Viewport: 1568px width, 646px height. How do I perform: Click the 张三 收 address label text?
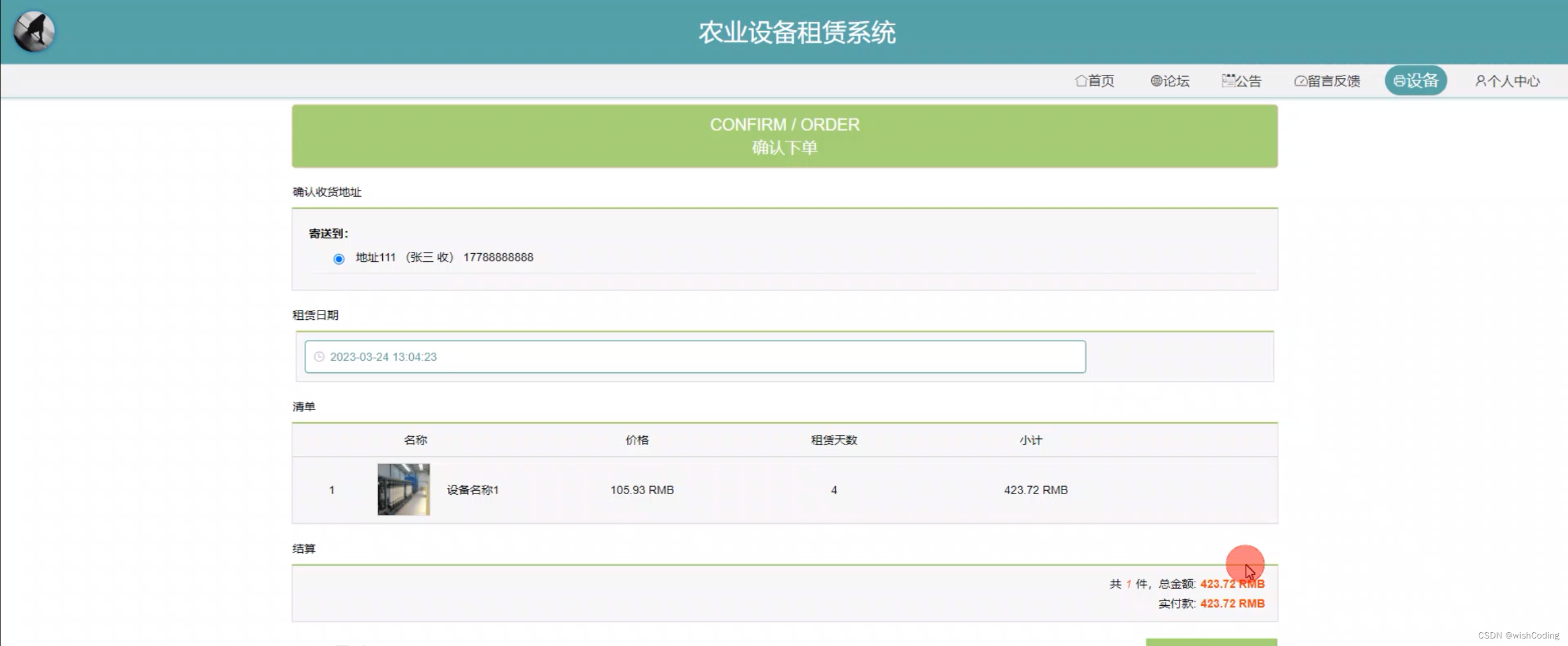point(430,257)
